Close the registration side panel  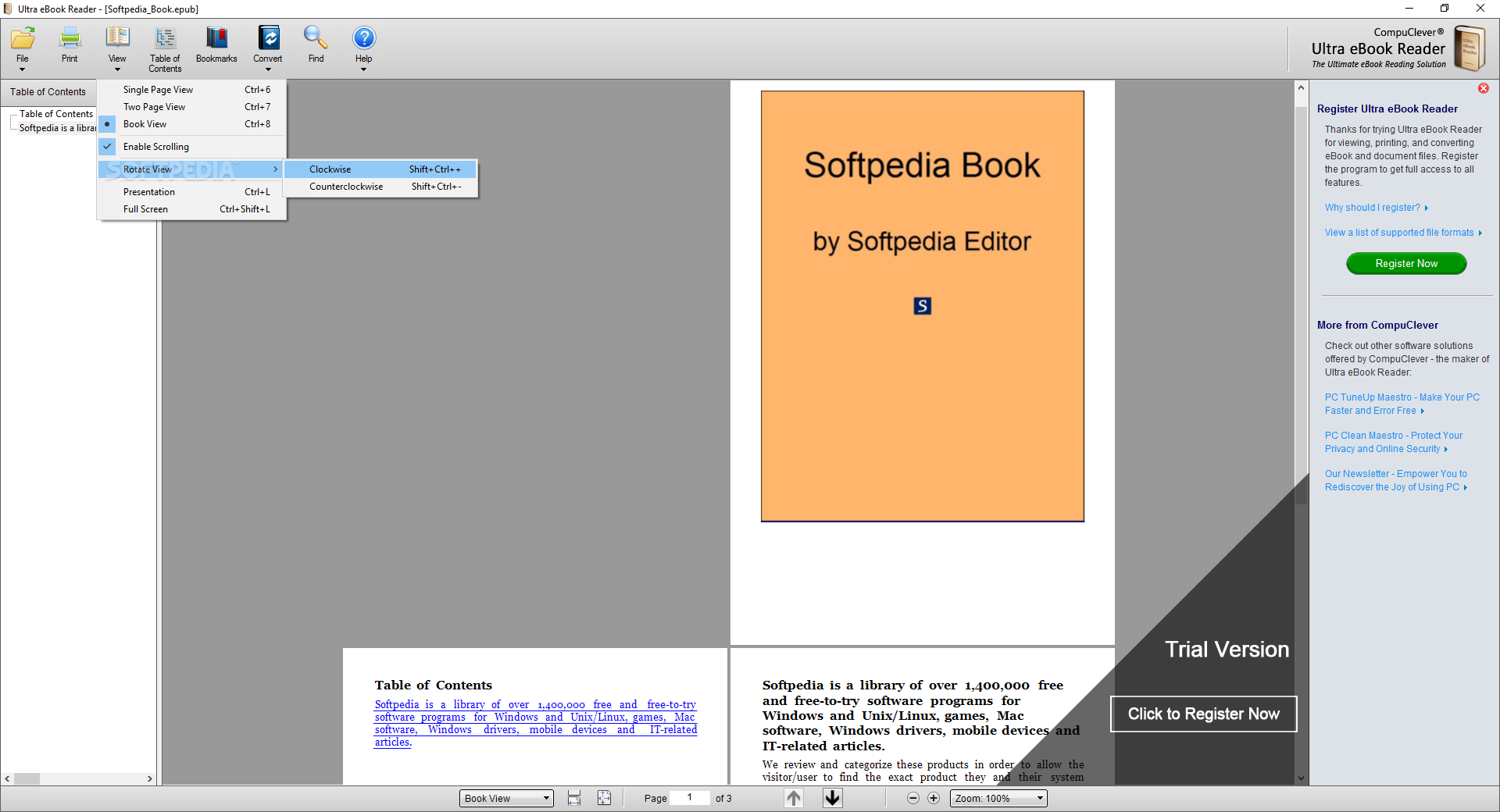click(x=1483, y=88)
